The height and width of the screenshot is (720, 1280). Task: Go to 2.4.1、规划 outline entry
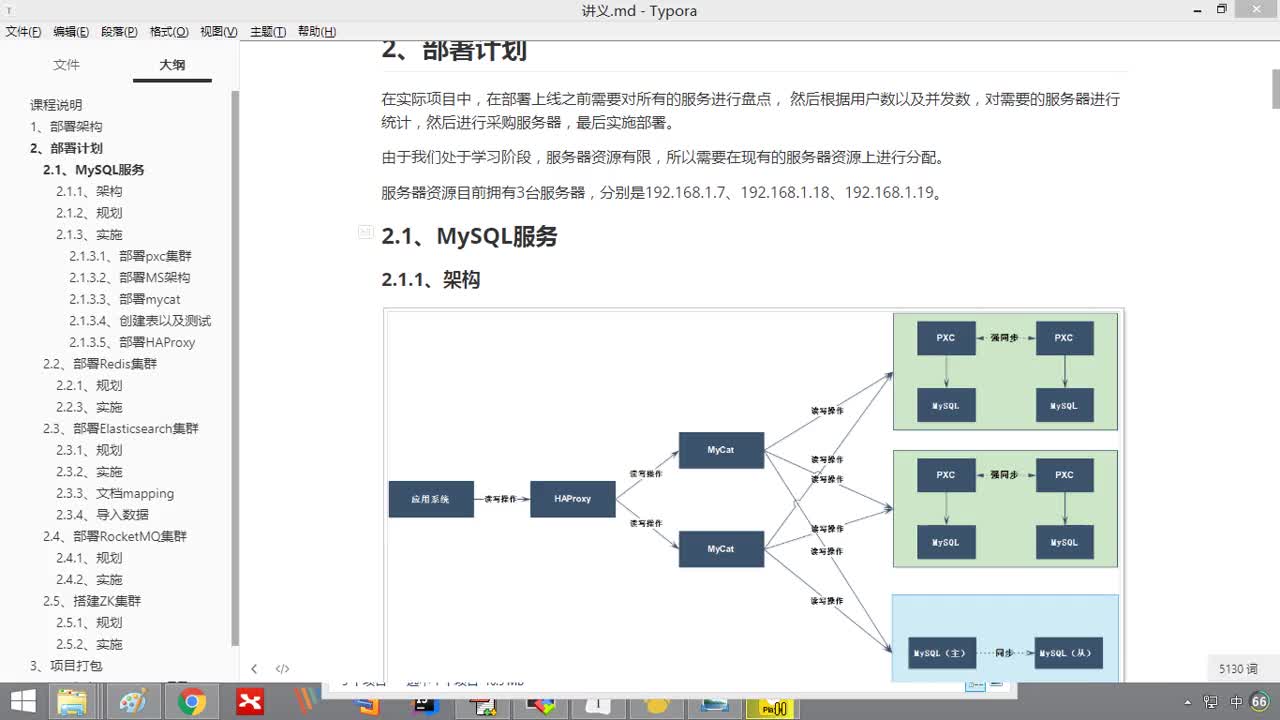(89, 558)
